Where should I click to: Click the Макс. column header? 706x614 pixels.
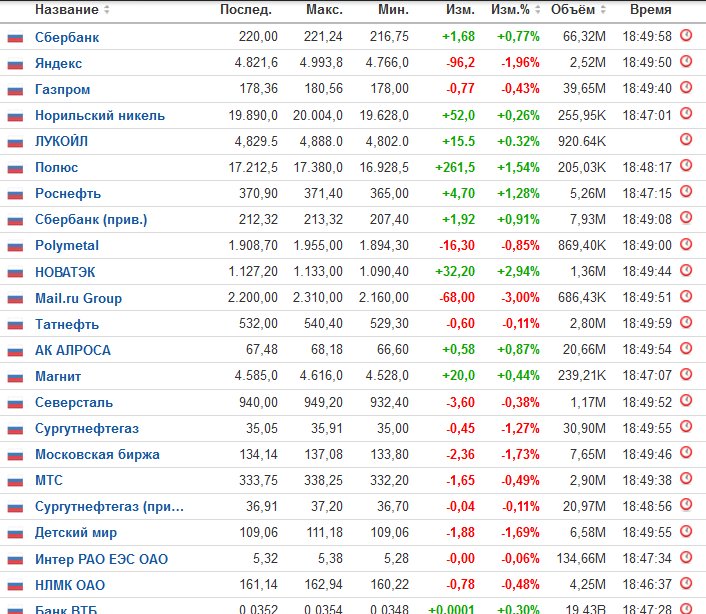(x=324, y=9)
